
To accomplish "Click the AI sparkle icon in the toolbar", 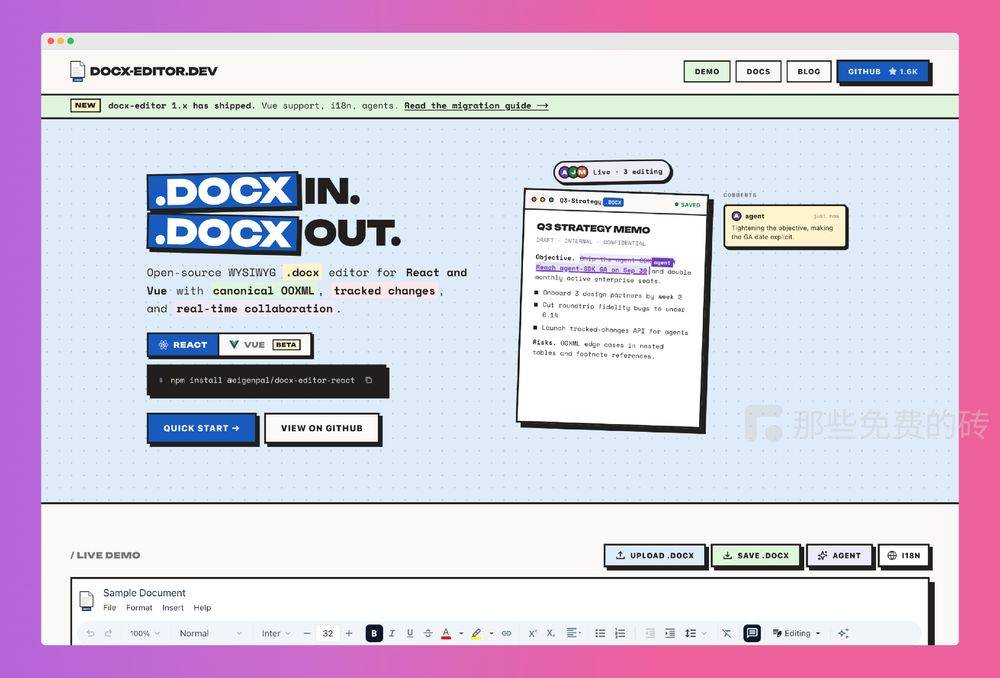I will [843, 633].
